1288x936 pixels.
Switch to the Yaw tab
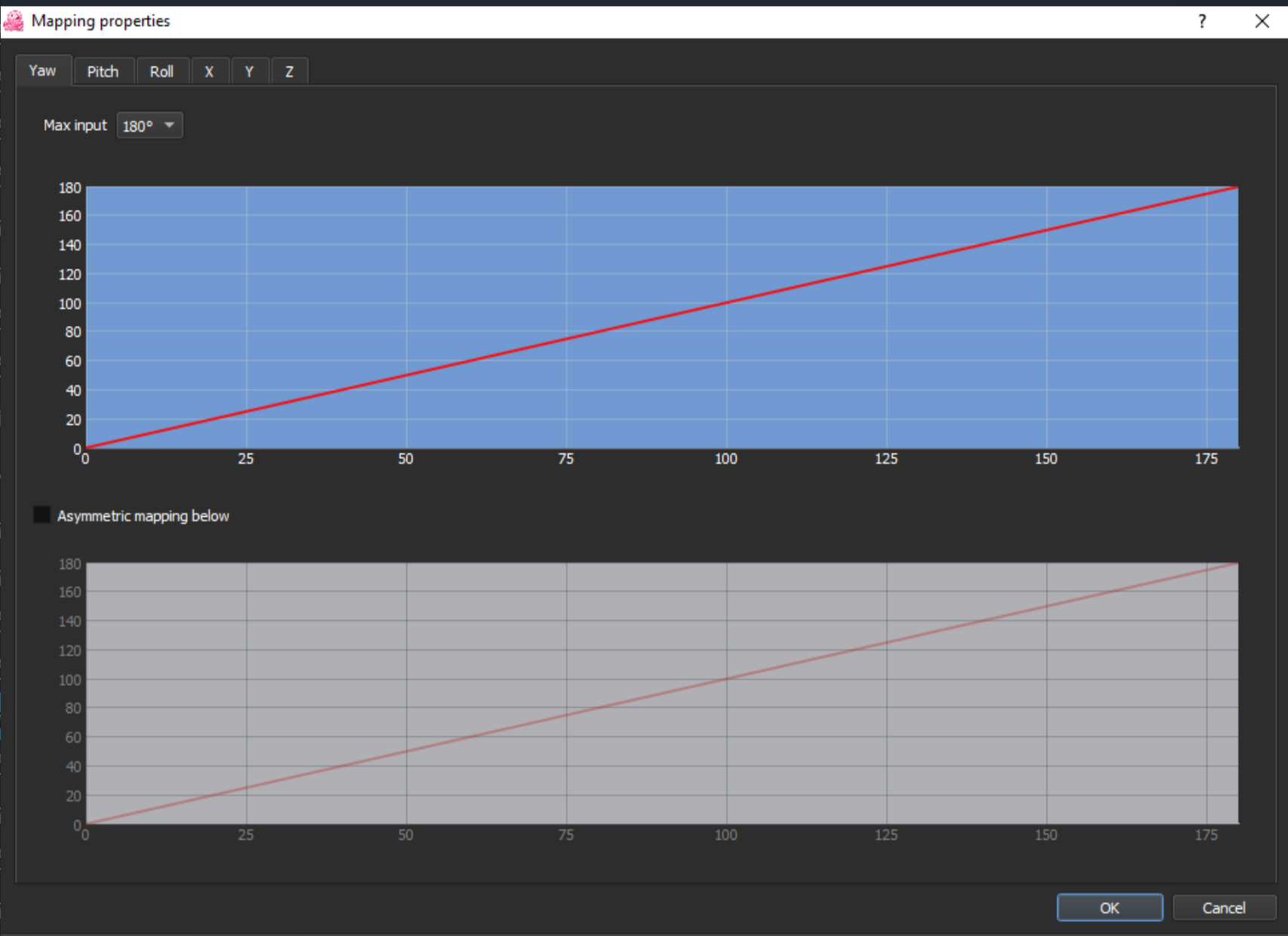pos(43,71)
